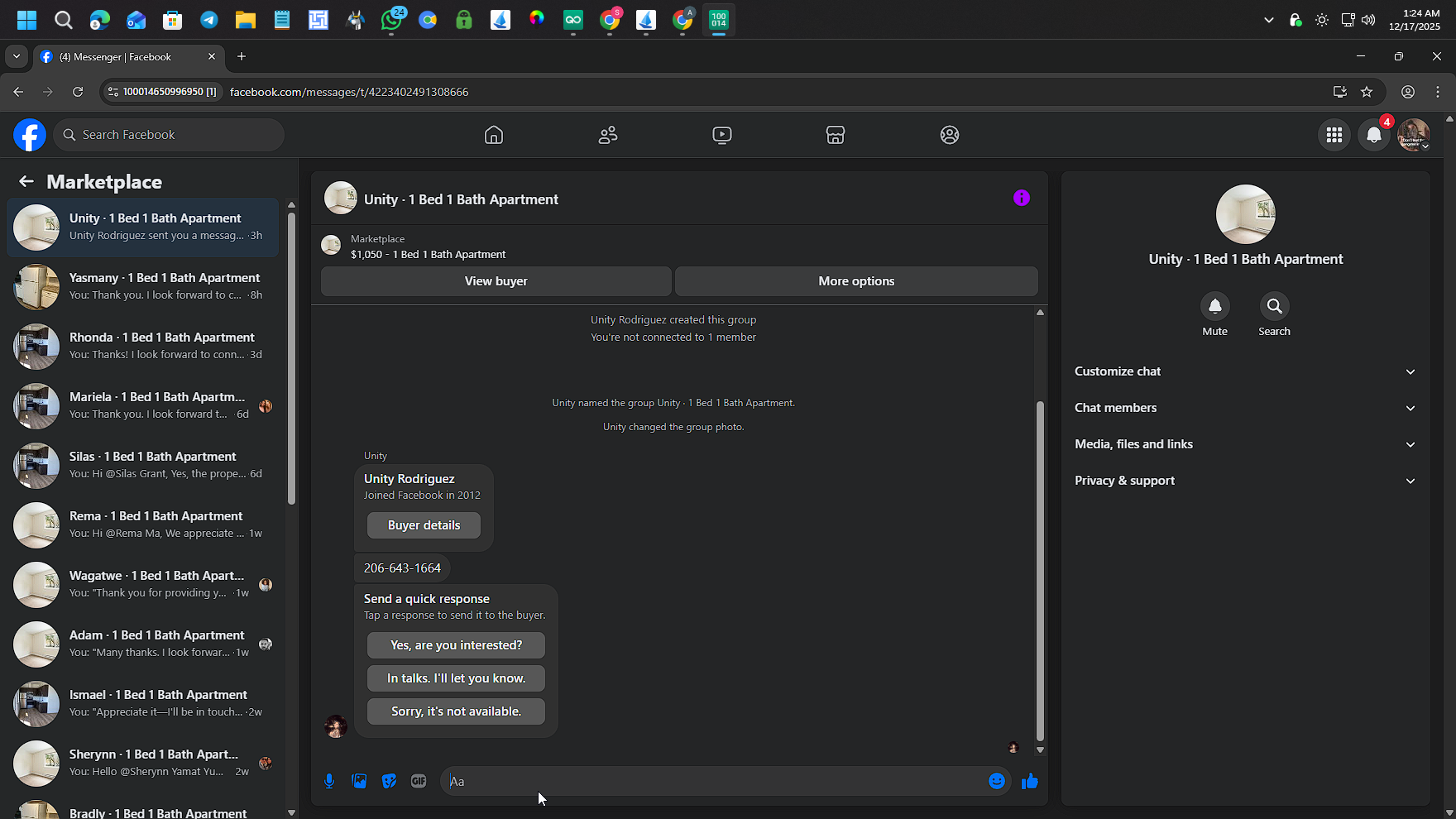Choose a sticker icon
This screenshot has height=819, width=1456.
click(x=389, y=781)
